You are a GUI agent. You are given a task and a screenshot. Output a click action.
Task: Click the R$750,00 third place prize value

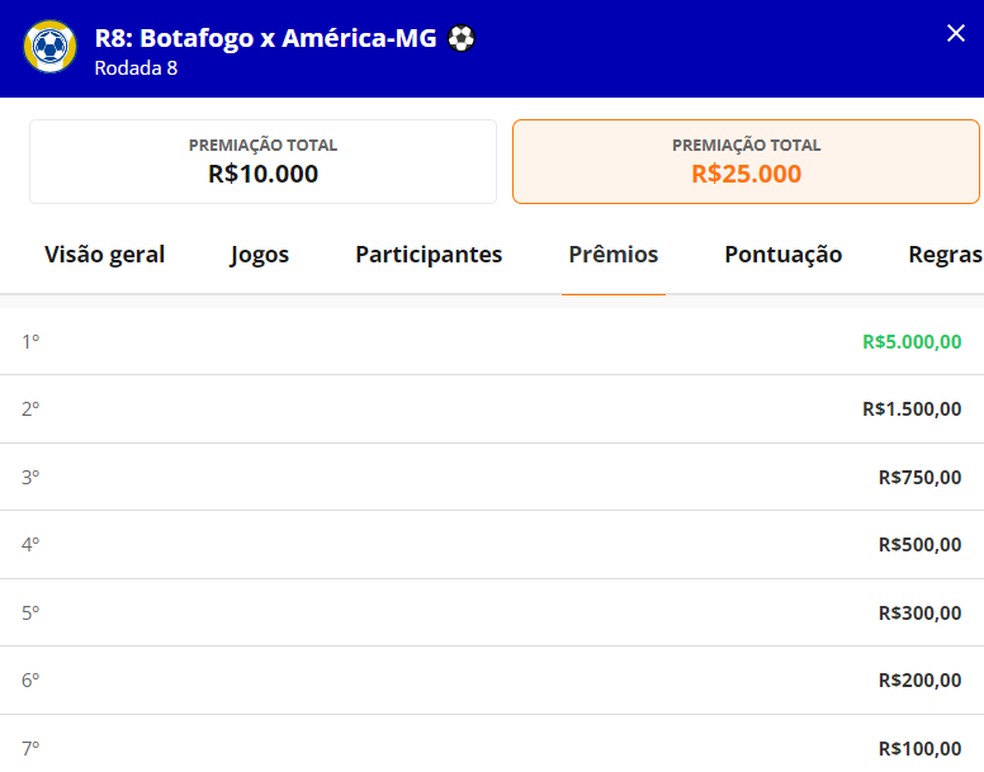917,477
